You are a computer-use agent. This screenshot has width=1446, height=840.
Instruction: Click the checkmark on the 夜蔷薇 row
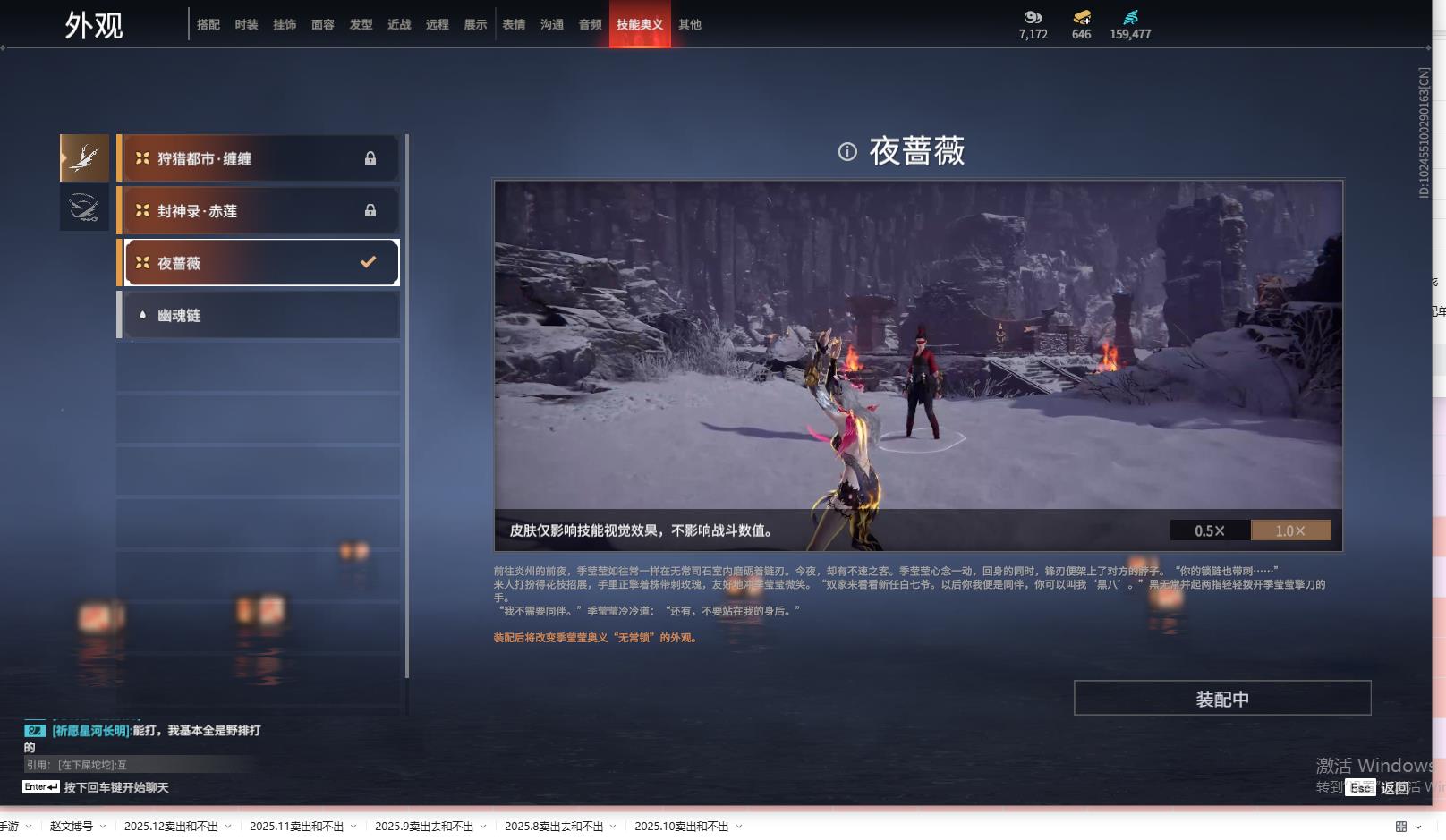coord(368,262)
